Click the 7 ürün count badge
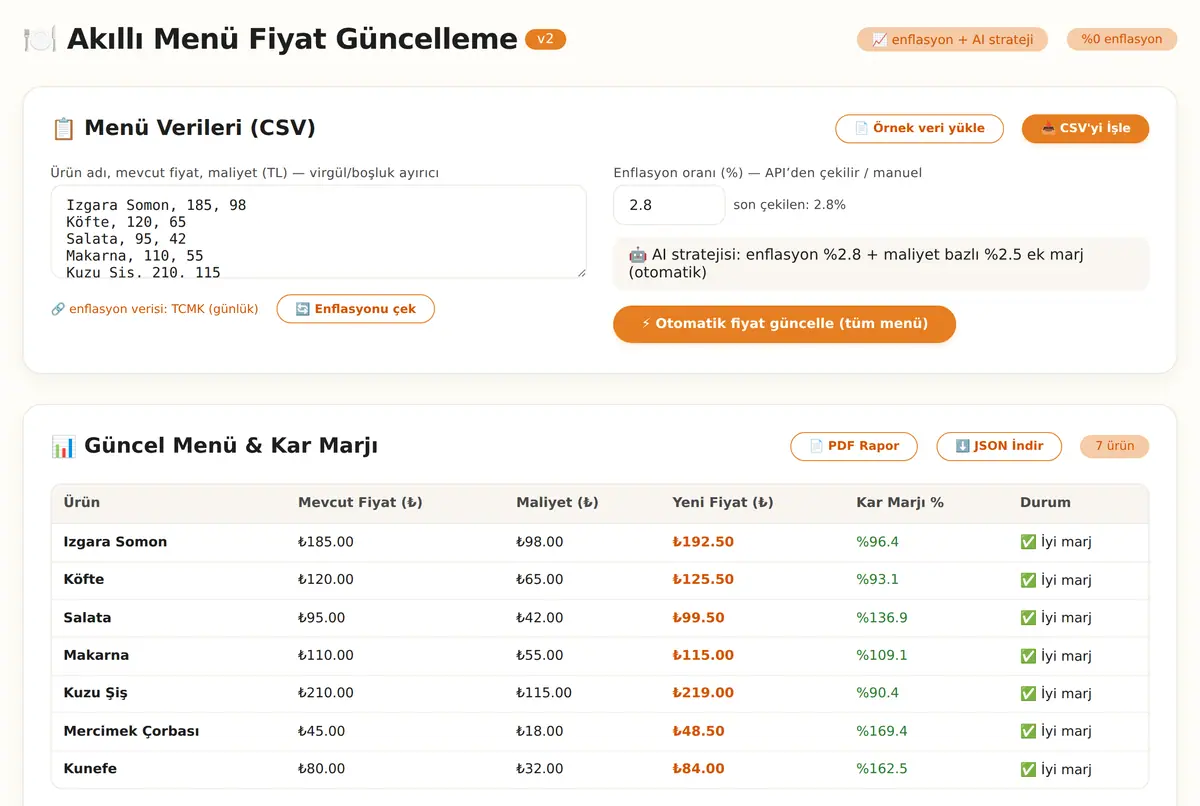The width and height of the screenshot is (1200, 806). pos(1115,446)
